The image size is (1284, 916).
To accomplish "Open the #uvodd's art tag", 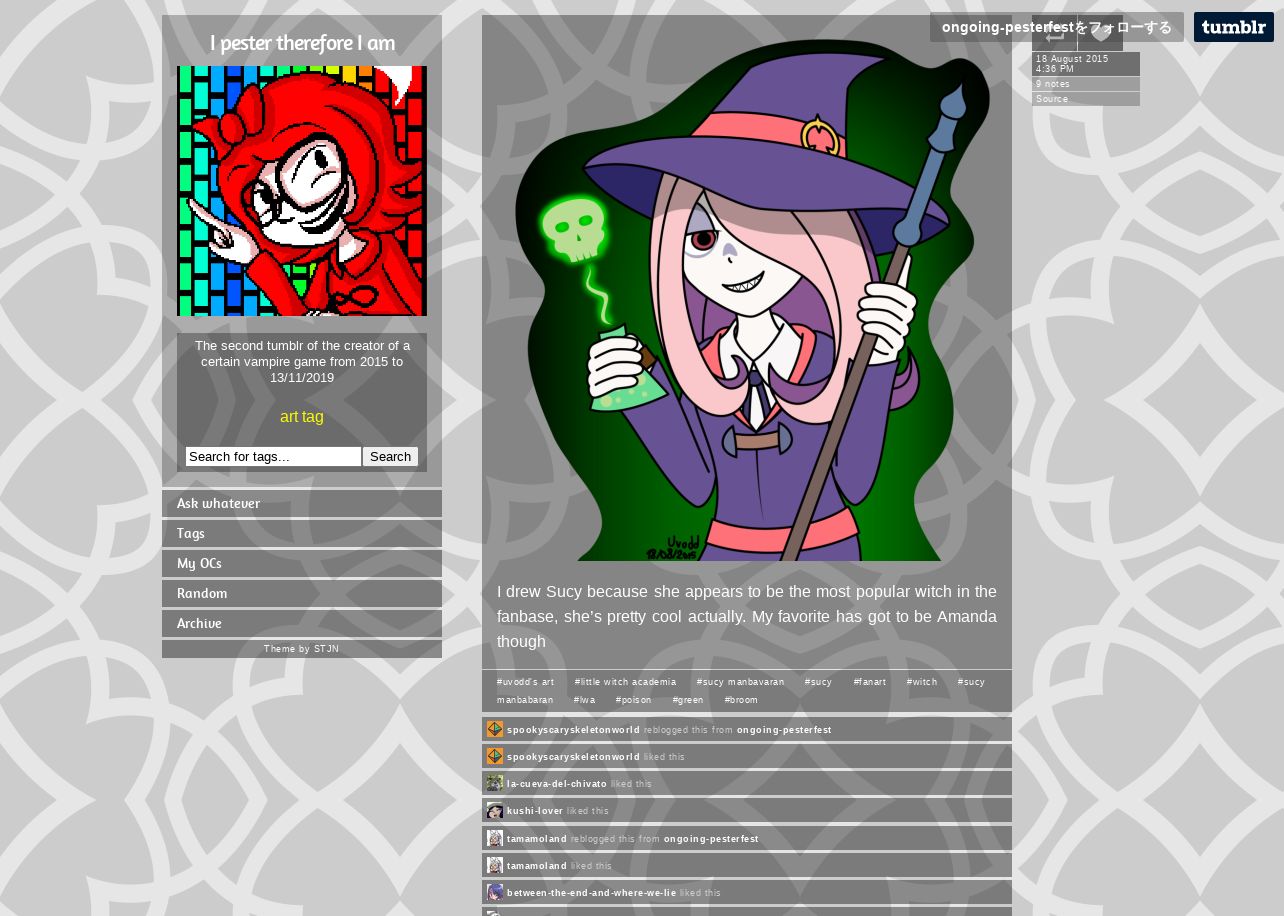I will pos(525,682).
